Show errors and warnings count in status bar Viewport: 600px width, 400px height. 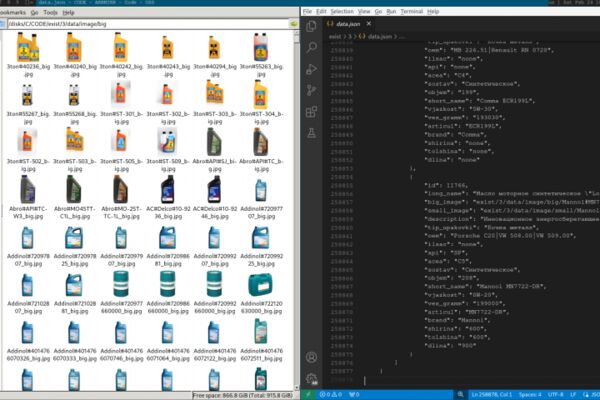pos(331,395)
